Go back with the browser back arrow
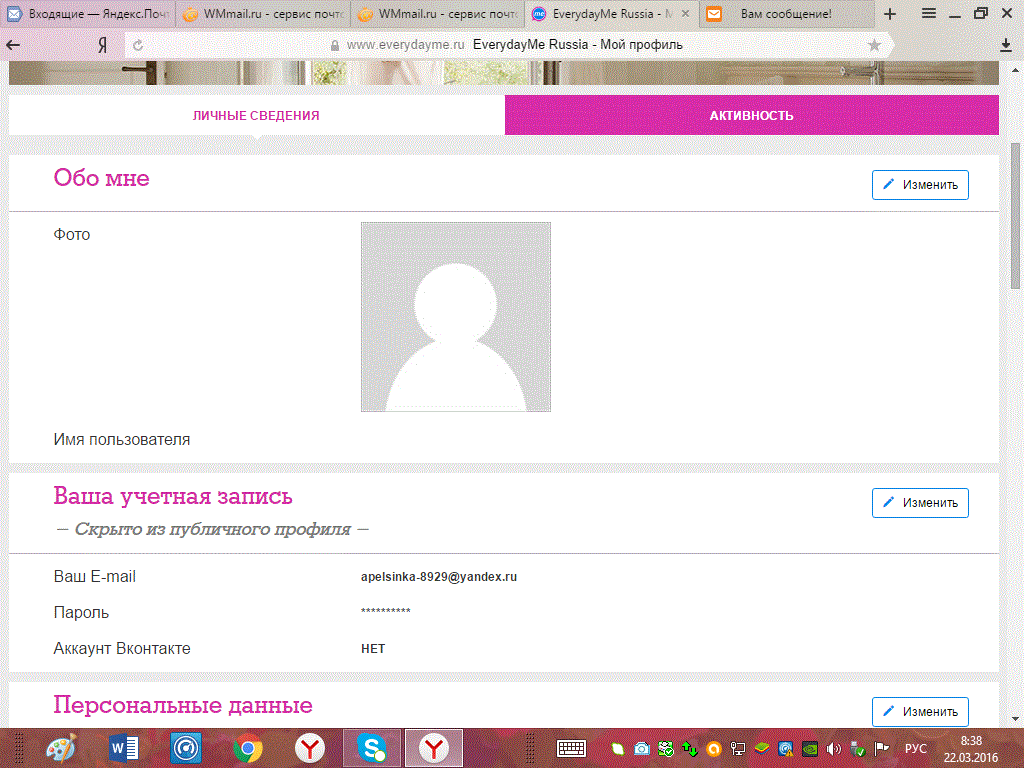Viewport: 1024px width, 768px height. coord(13,45)
